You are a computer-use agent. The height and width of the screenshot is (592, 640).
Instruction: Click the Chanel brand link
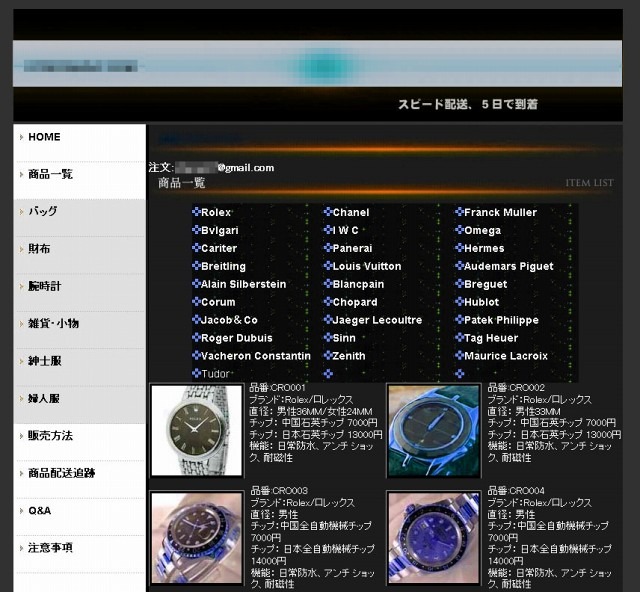point(351,212)
